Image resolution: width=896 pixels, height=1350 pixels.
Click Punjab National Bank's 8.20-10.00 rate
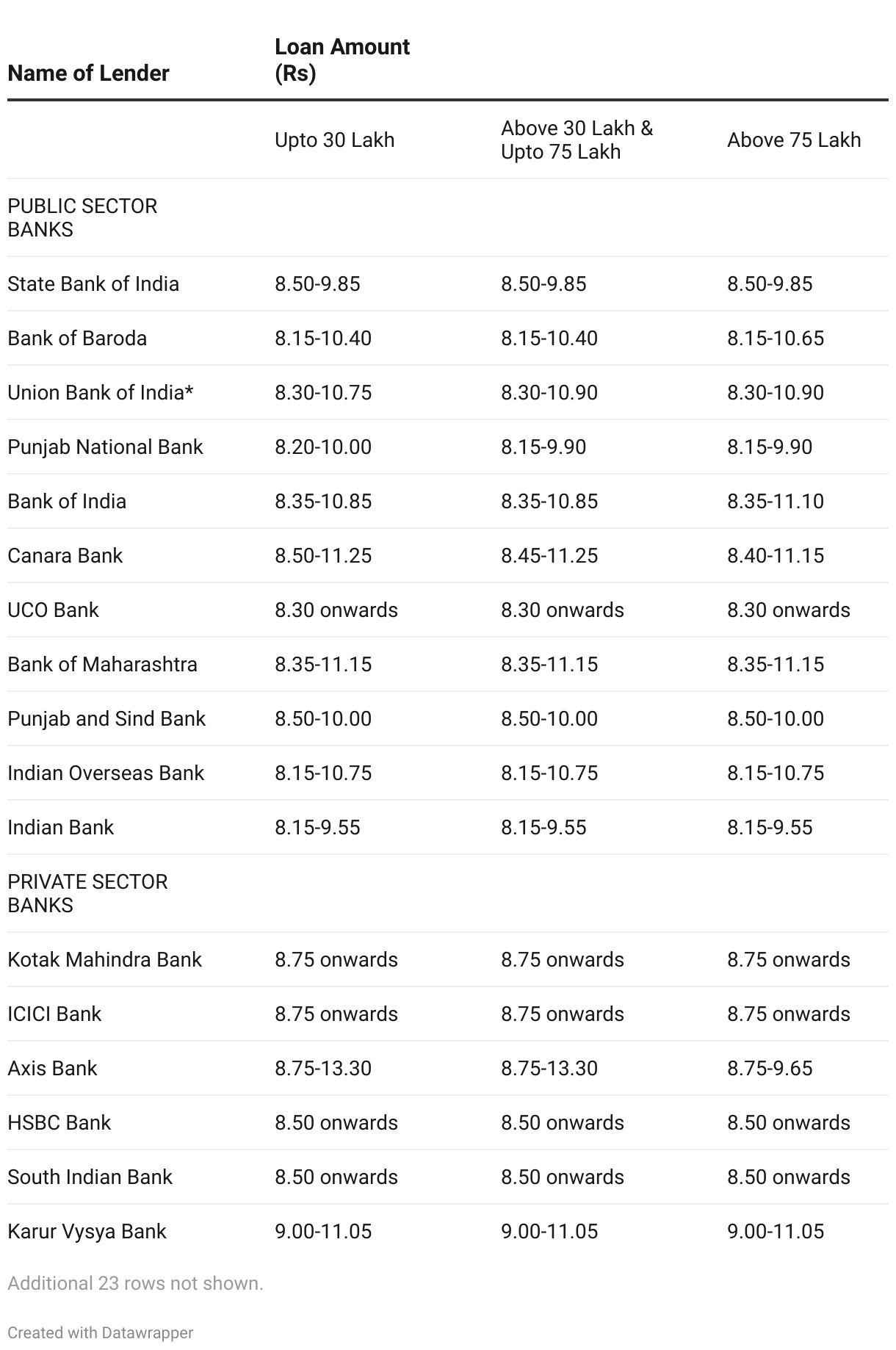323,447
